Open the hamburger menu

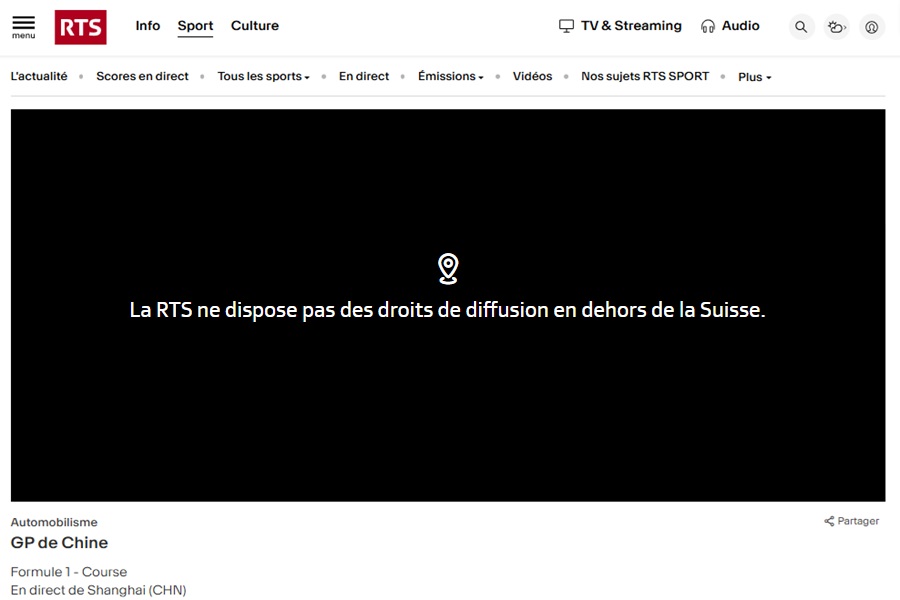tap(23, 27)
